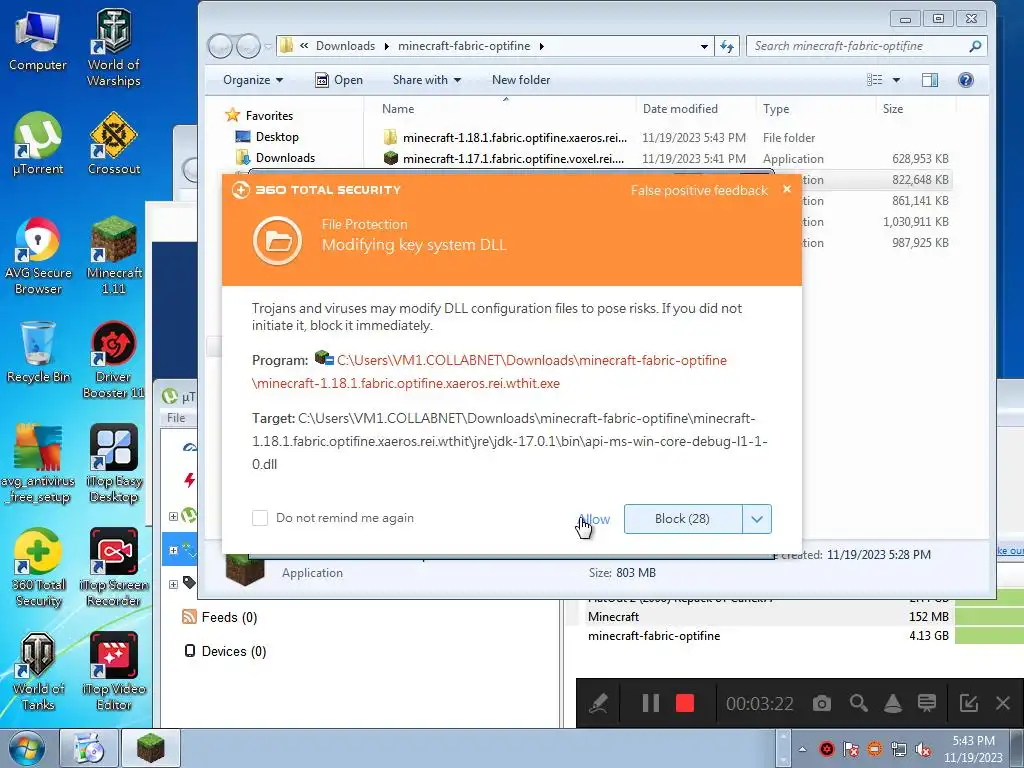The width and height of the screenshot is (1024, 768).
Task: Open avg_antivirus_free_setup desktop file
Action: point(38,464)
